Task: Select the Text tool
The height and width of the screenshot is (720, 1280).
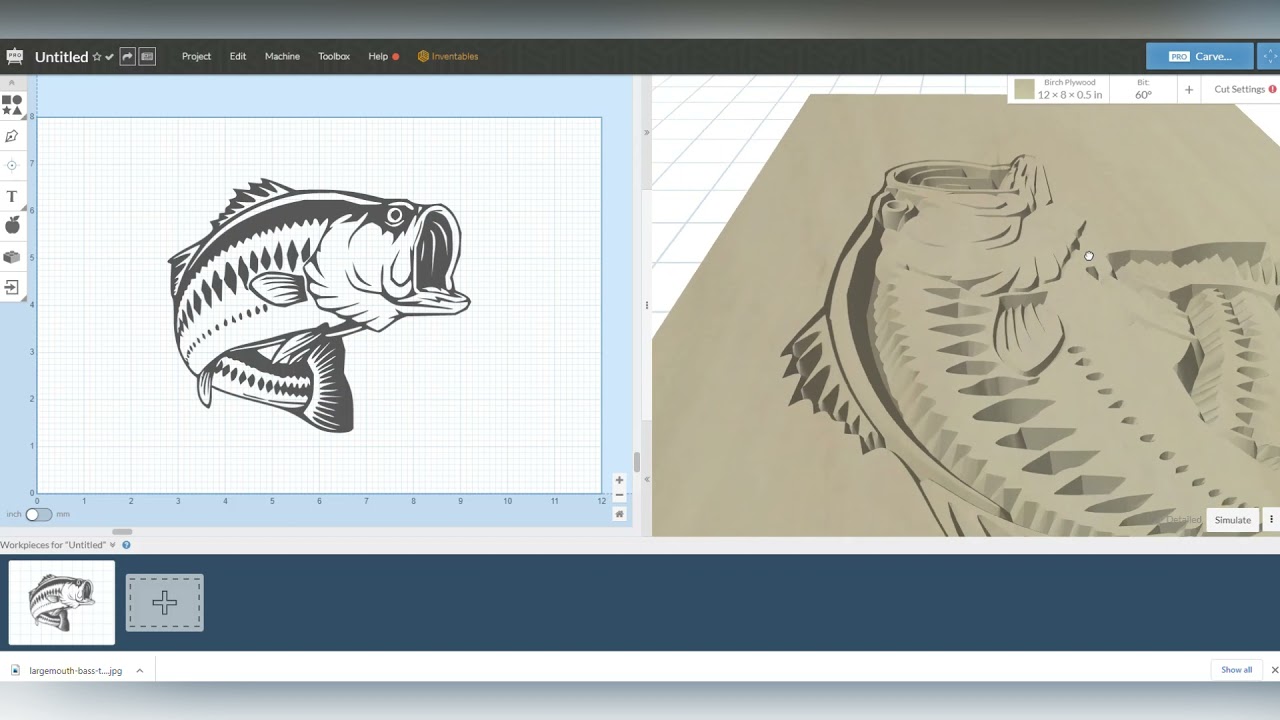Action: click(x=12, y=197)
